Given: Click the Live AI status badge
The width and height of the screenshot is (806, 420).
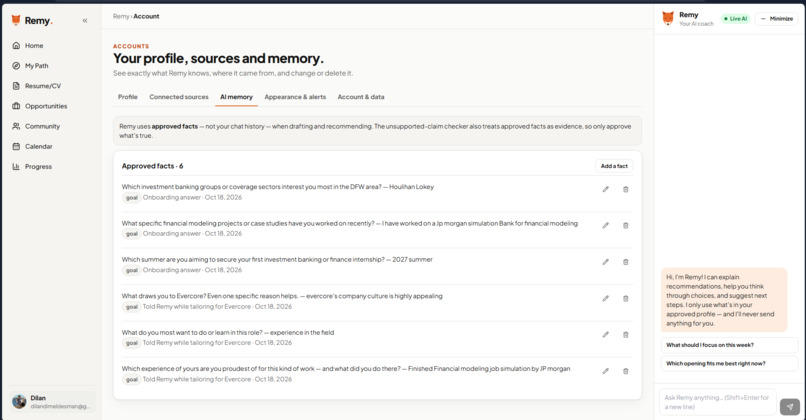Looking at the screenshot, I should click(736, 19).
